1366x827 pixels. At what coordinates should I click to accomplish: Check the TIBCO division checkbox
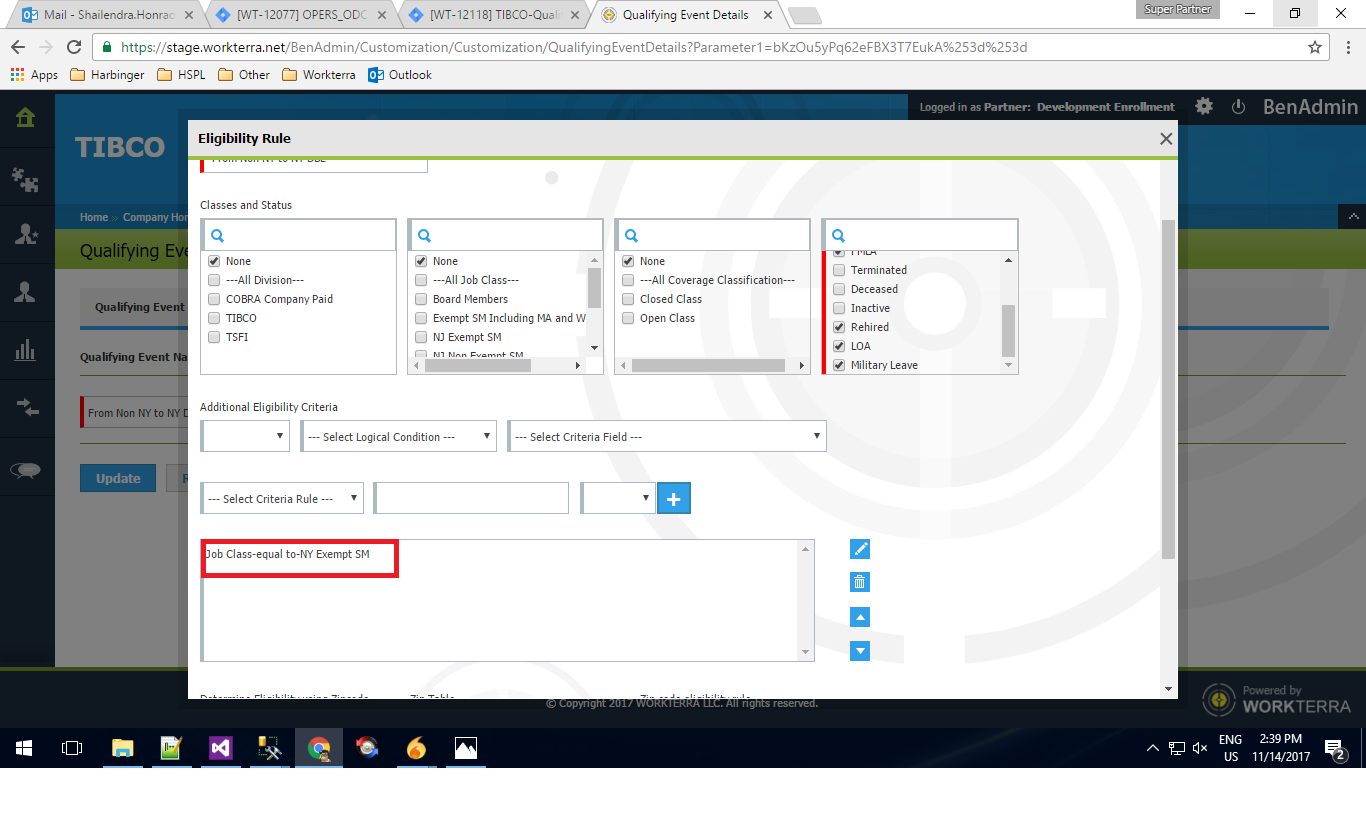coord(214,318)
